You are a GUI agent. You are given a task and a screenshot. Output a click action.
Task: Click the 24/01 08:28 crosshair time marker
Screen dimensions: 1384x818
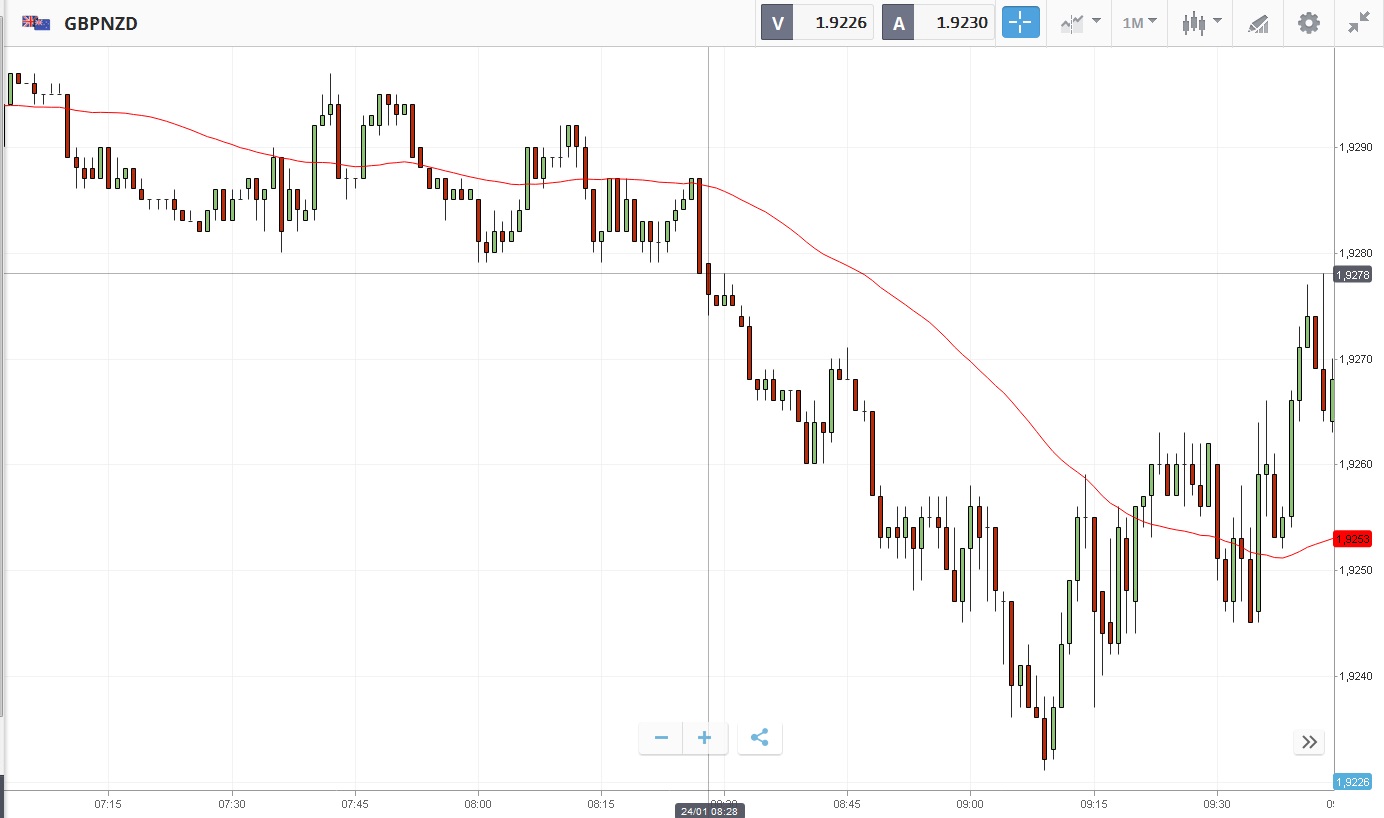click(x=708, y=810)
